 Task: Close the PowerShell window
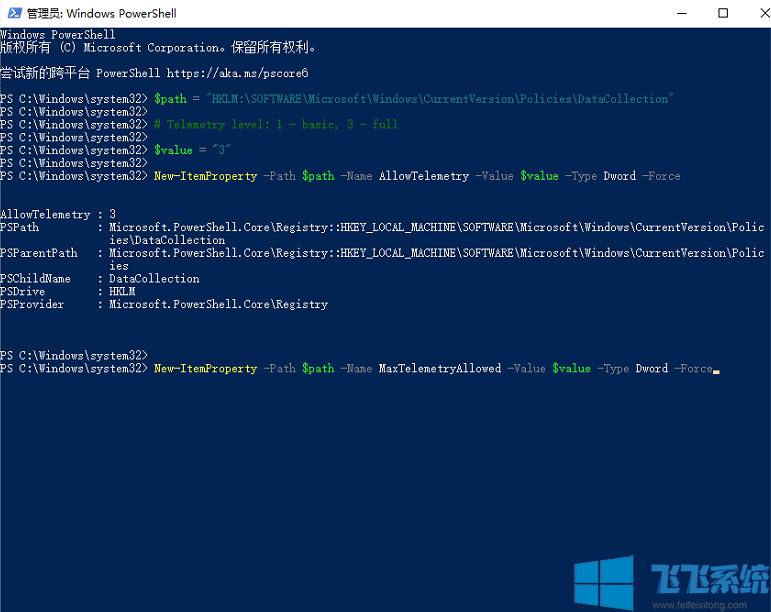[x=765, y=13]
